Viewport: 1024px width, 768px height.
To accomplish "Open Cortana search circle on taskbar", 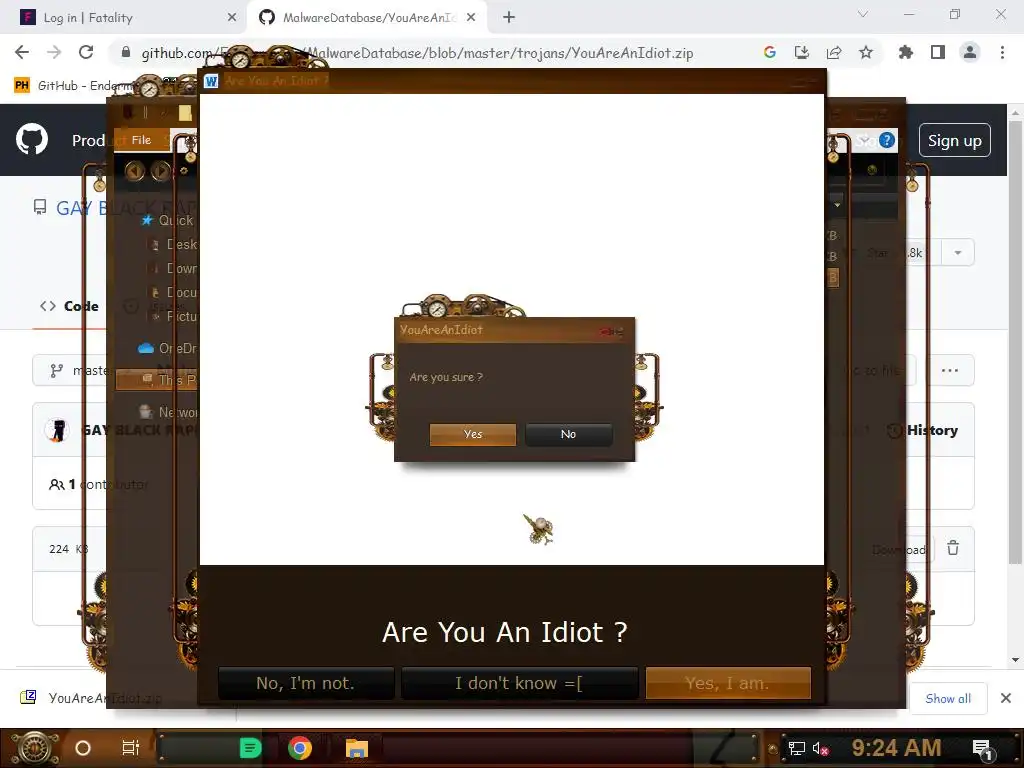I will coord(82,748).
